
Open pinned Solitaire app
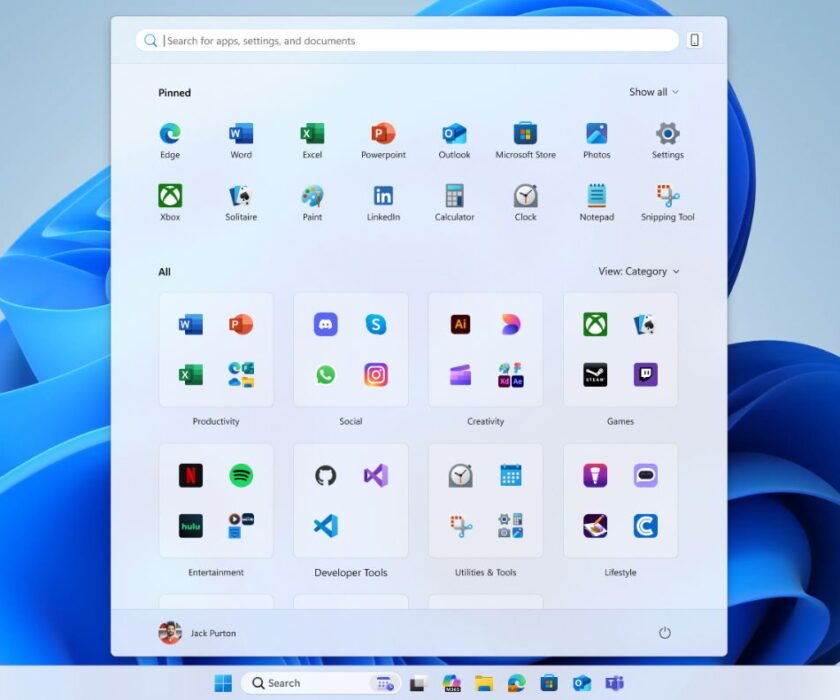241,196
